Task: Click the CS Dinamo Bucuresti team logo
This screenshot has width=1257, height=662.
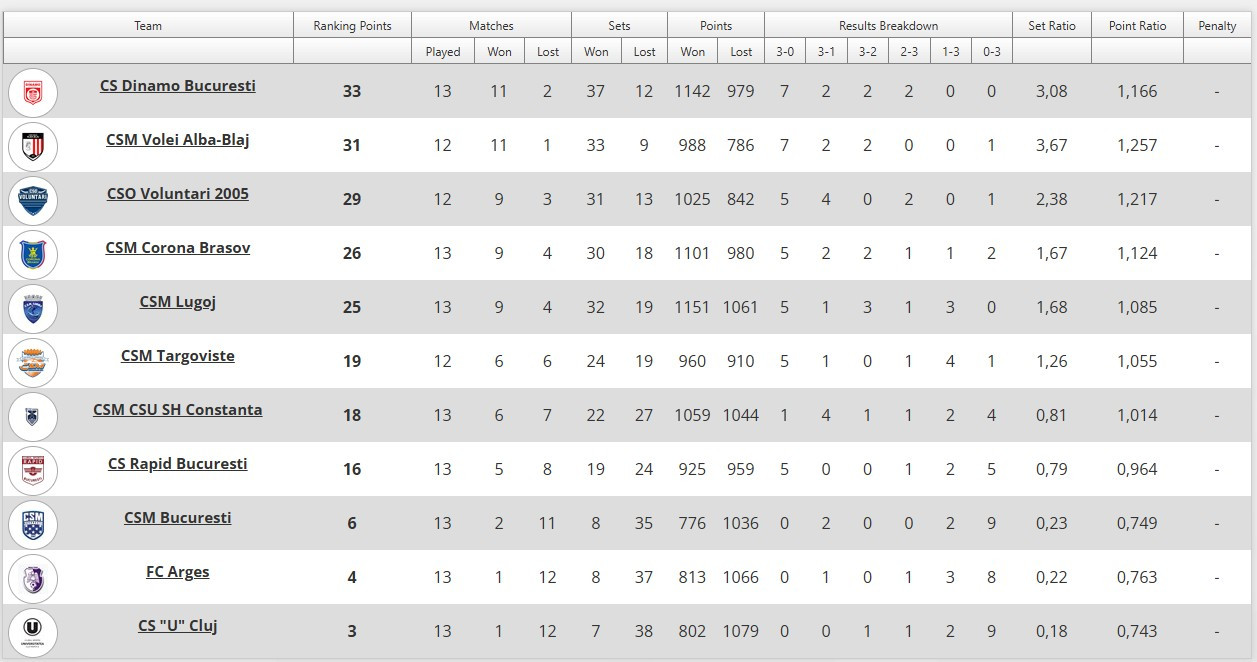Action: 33,92
